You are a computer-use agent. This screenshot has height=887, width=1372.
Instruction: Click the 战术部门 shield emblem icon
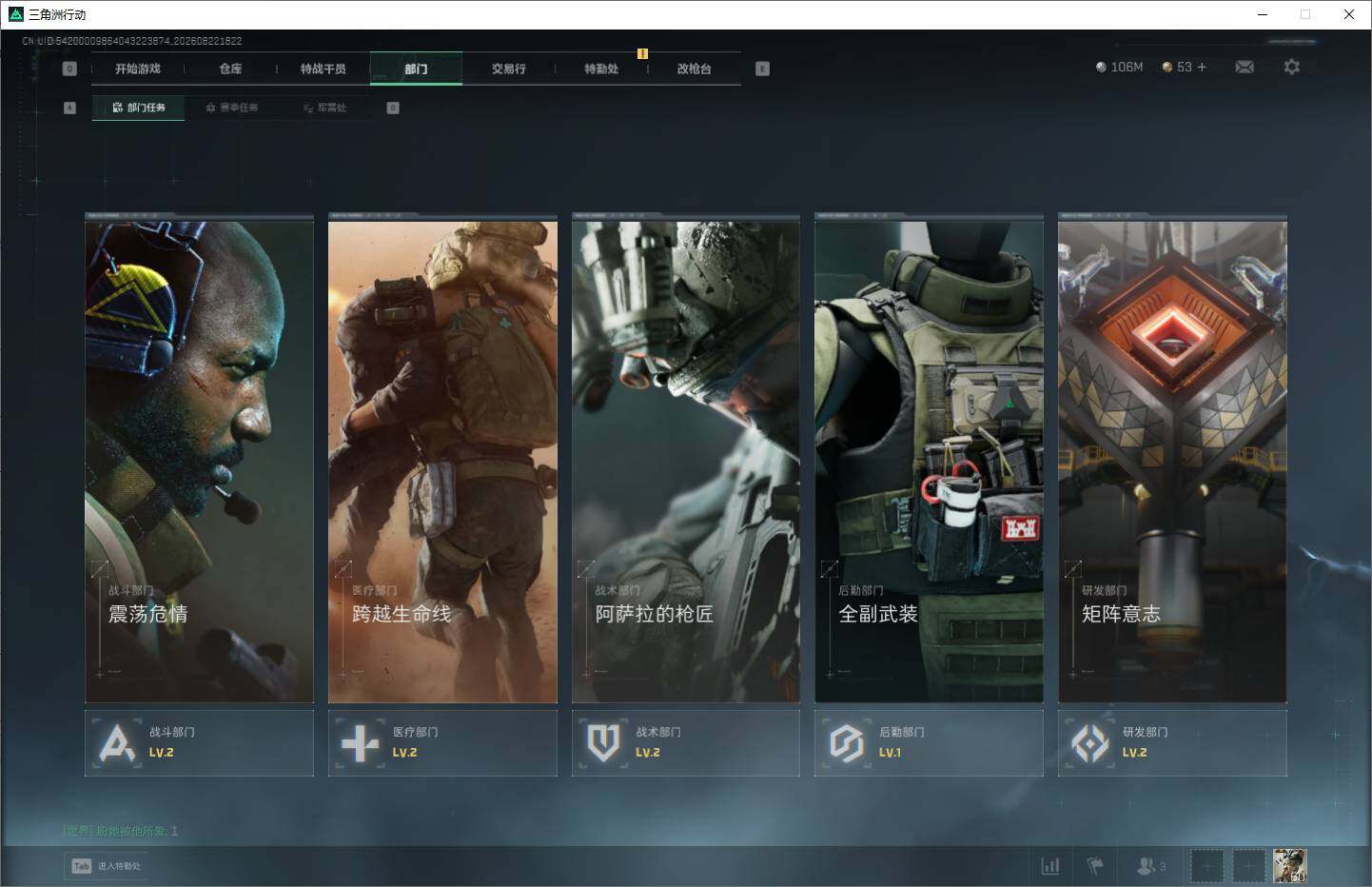603,743
